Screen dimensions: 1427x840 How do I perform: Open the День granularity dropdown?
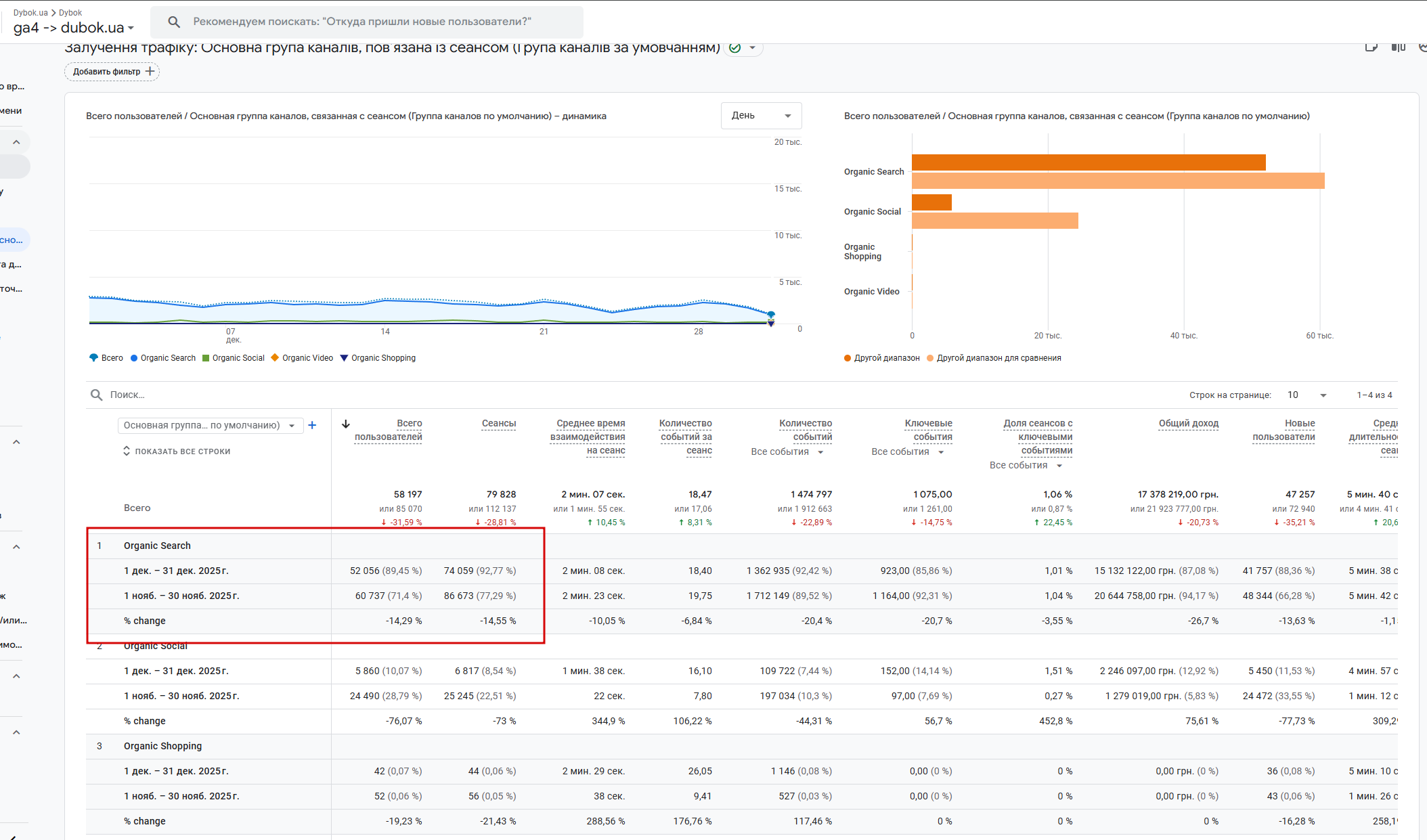coord(761,116)
